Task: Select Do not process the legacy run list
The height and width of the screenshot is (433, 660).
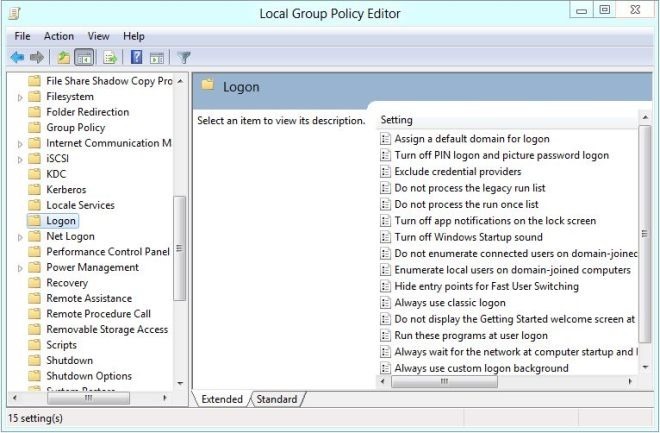Action: (470, 188)
